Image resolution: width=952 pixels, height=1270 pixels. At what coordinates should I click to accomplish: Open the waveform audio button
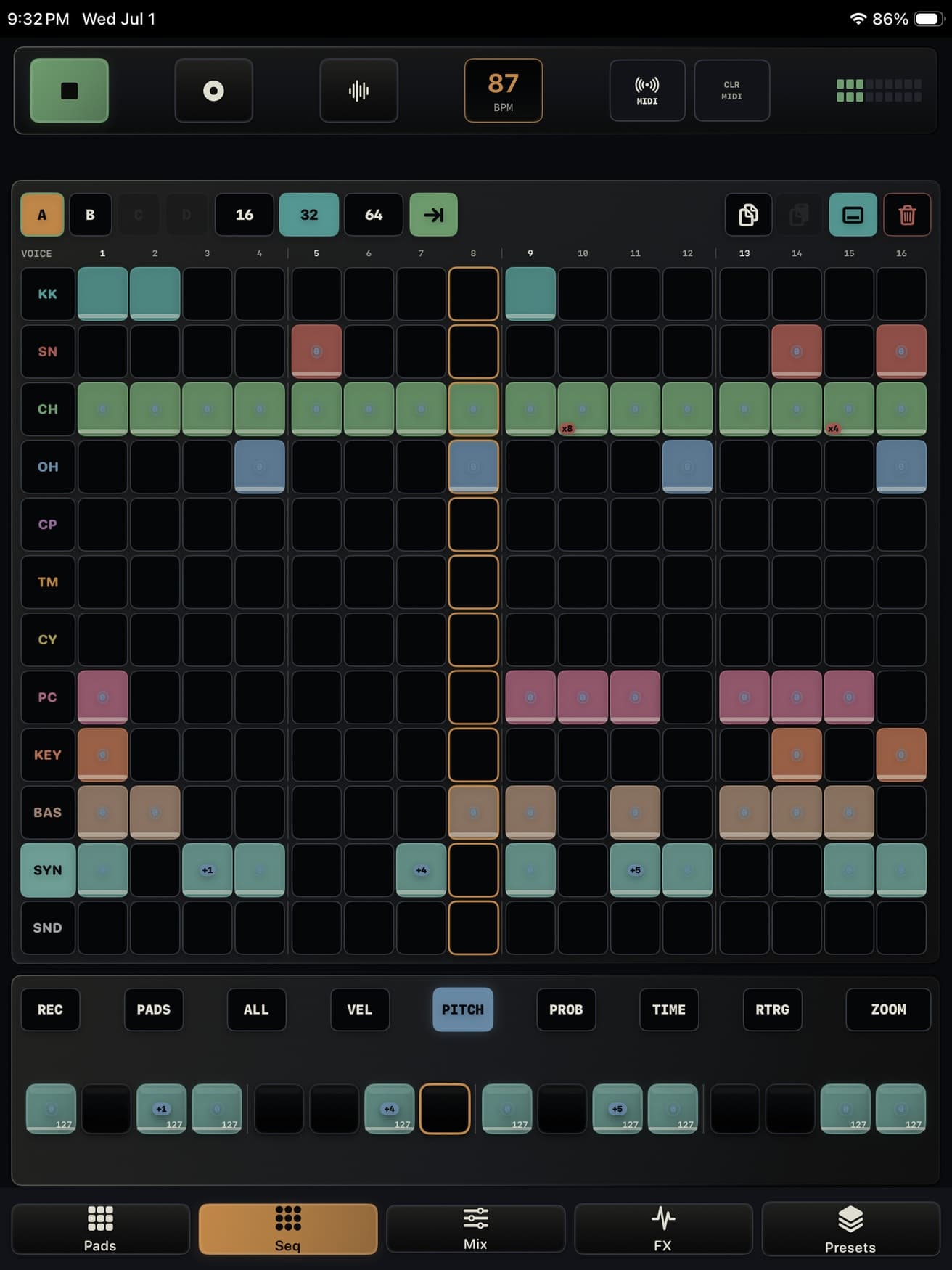coord(358,91)
